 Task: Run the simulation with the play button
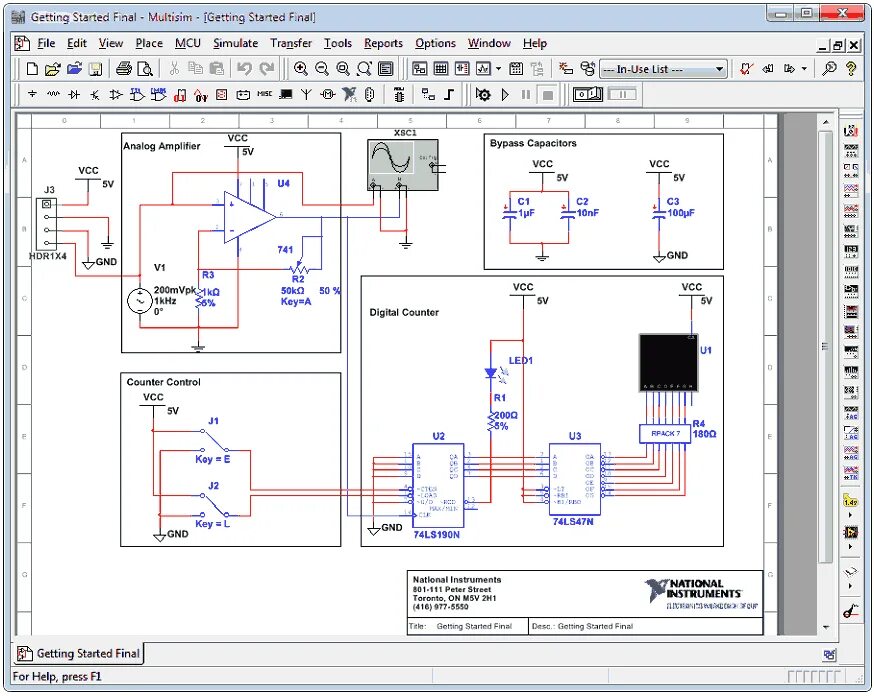(x=505, y=94)
